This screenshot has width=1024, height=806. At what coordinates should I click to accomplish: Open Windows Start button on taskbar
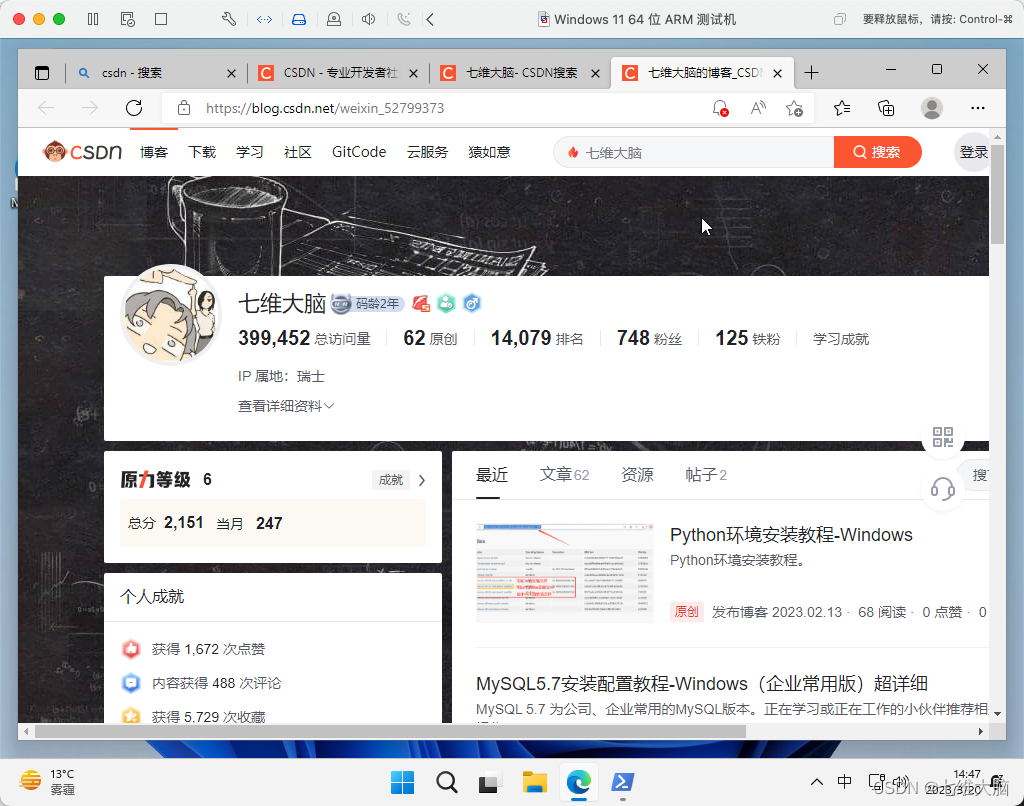coord(402,782)
